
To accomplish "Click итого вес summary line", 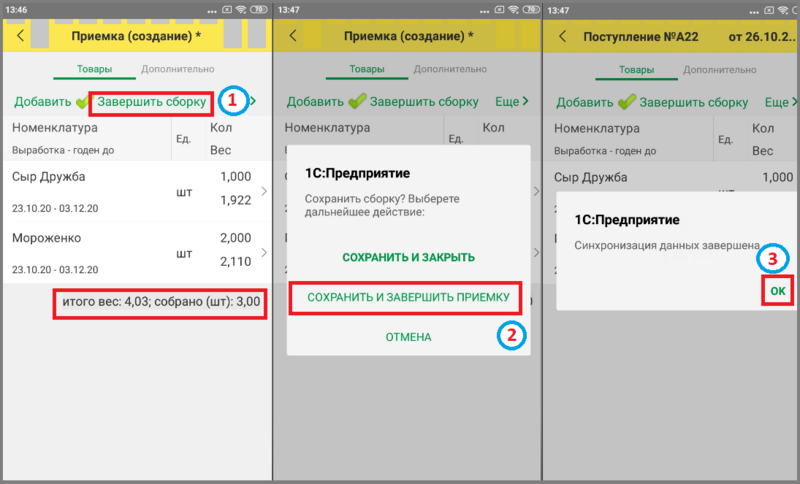I will (161, 302).
